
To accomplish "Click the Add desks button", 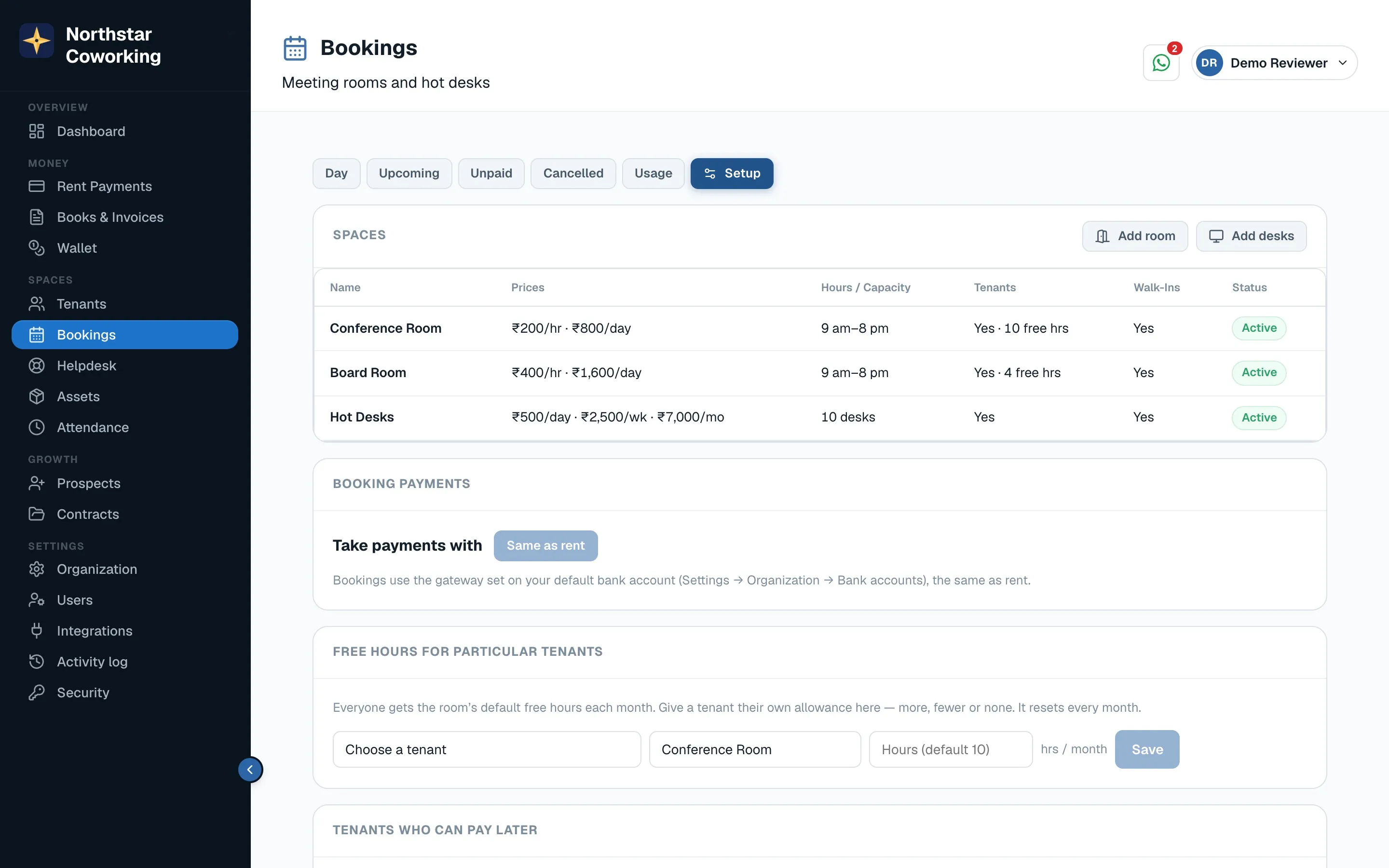I will pos(1251,236).
